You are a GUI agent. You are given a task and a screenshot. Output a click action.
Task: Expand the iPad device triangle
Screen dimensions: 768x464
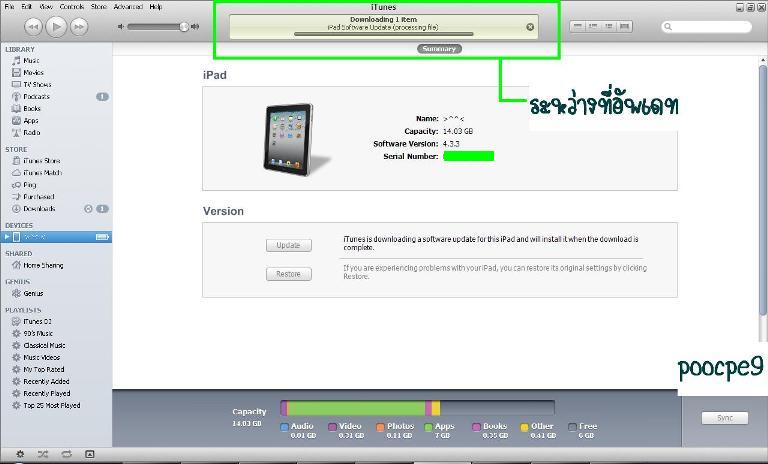click(x=6, y=237)
